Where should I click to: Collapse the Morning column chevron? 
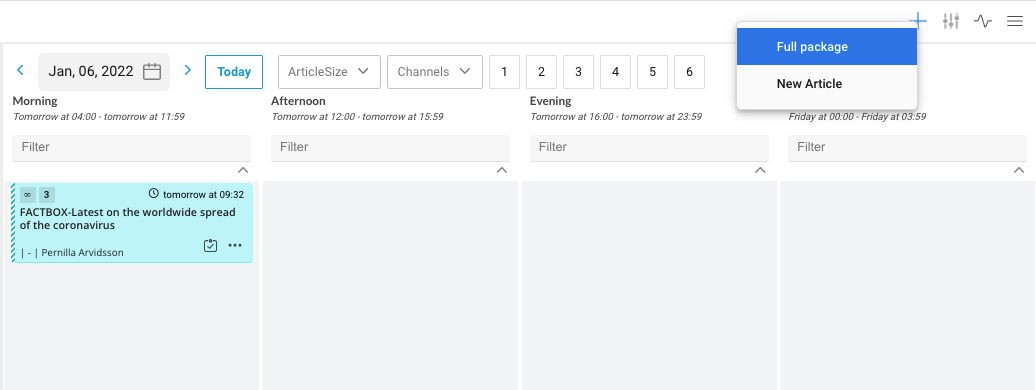[x=243, y=171]
